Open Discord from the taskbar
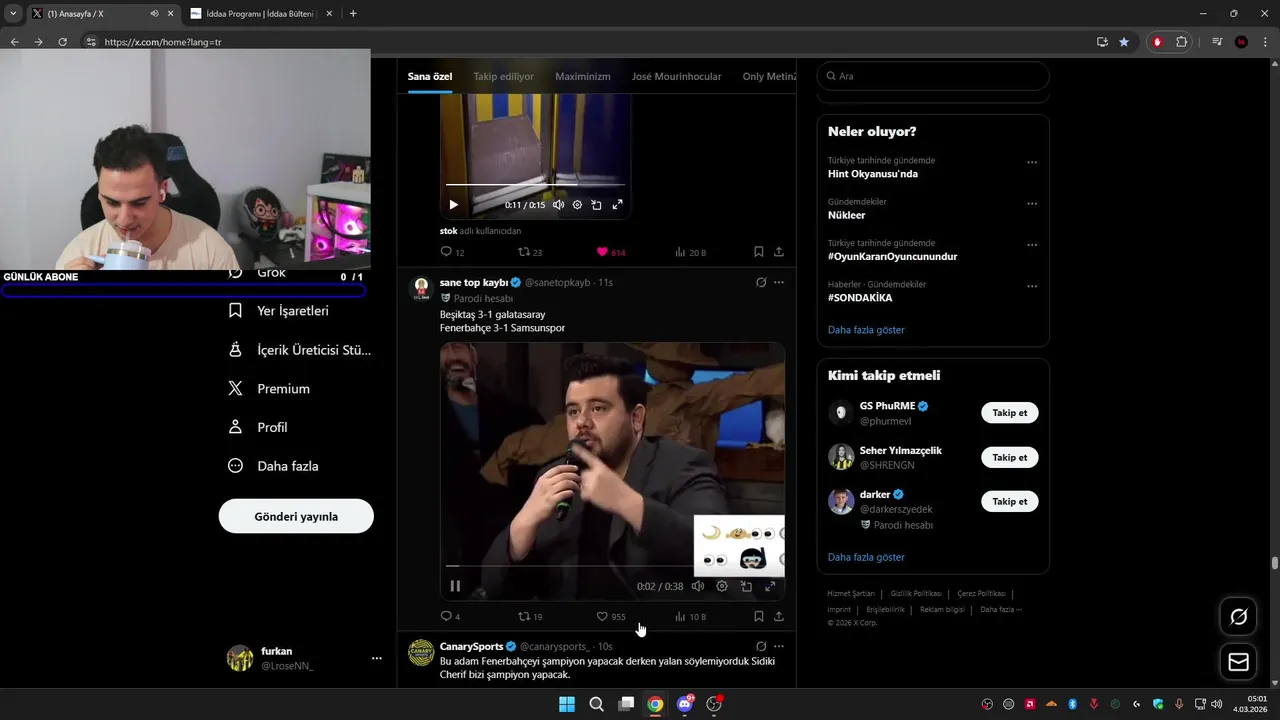 point(685,704)
